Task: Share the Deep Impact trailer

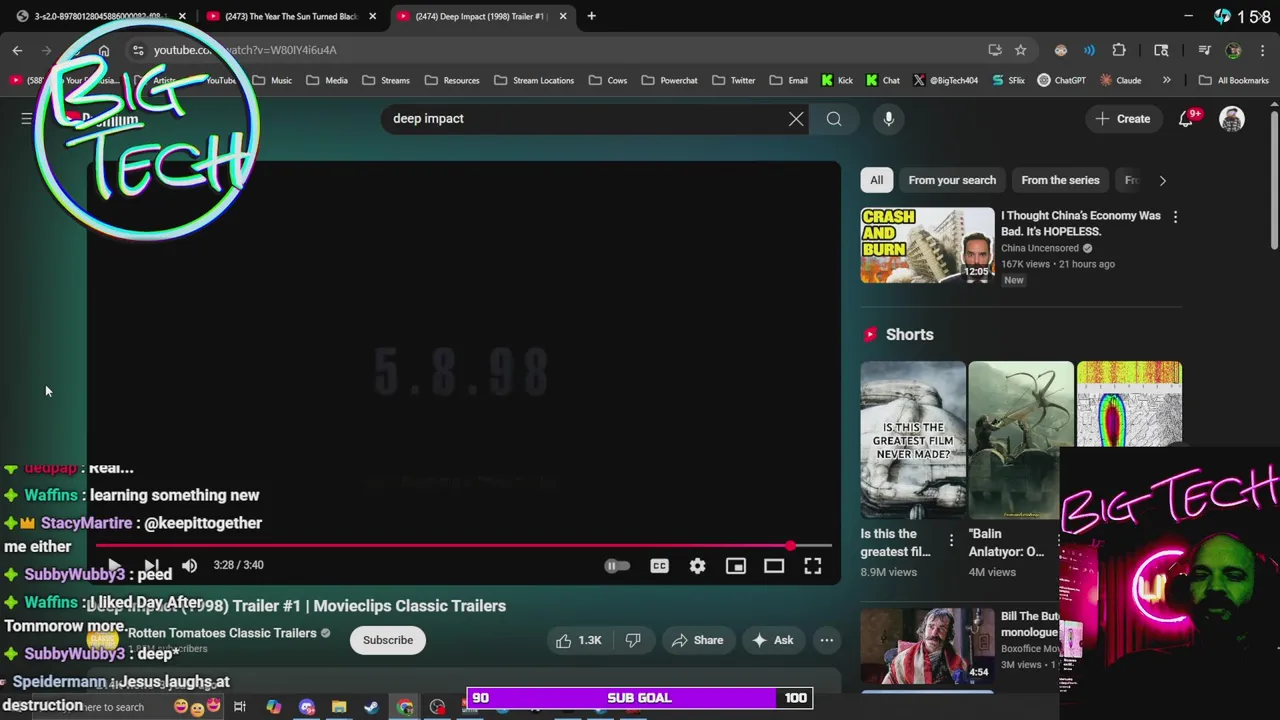Action: pos(697,640)
